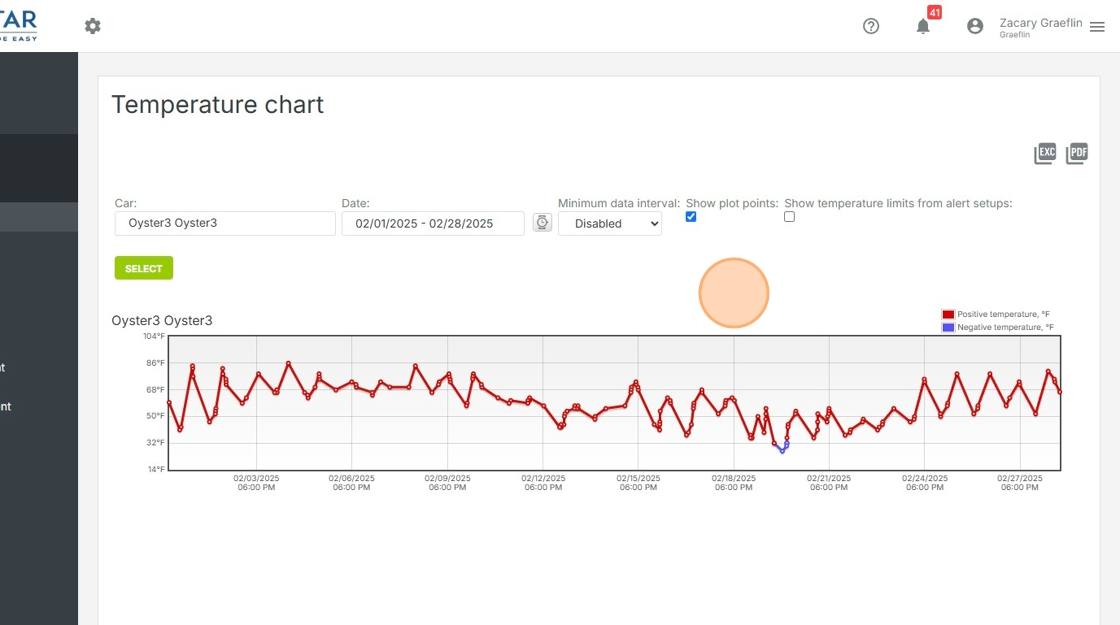This screenshot has height=625, width=1120.
Task: Click the 104°F y-axis label
Action: [154, 336]
